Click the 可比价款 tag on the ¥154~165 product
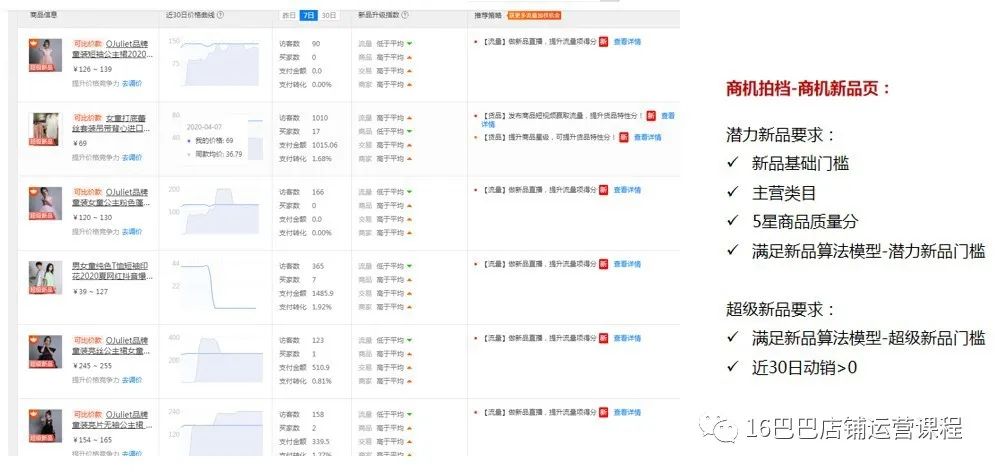 (88, 415)
